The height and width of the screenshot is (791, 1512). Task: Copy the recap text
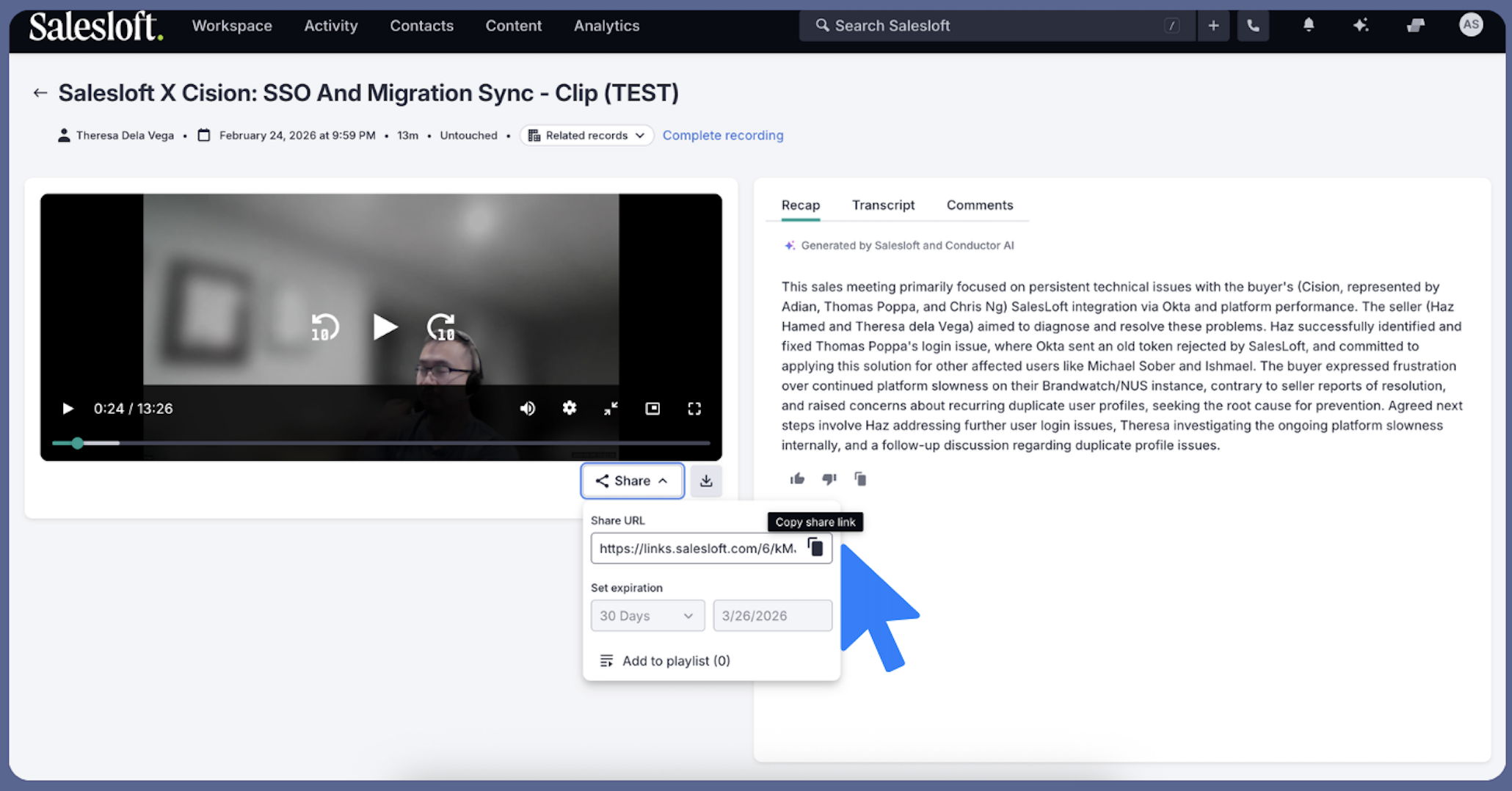pos(860,479)
